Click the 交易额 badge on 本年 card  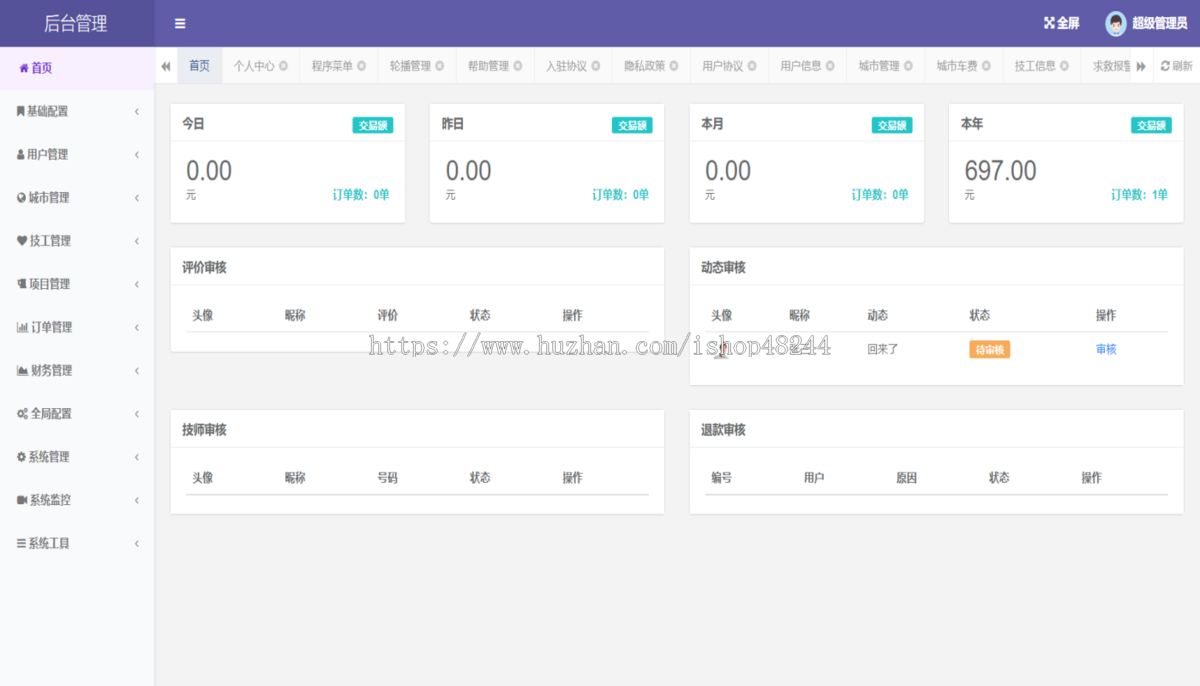(x=1151, y=126)
